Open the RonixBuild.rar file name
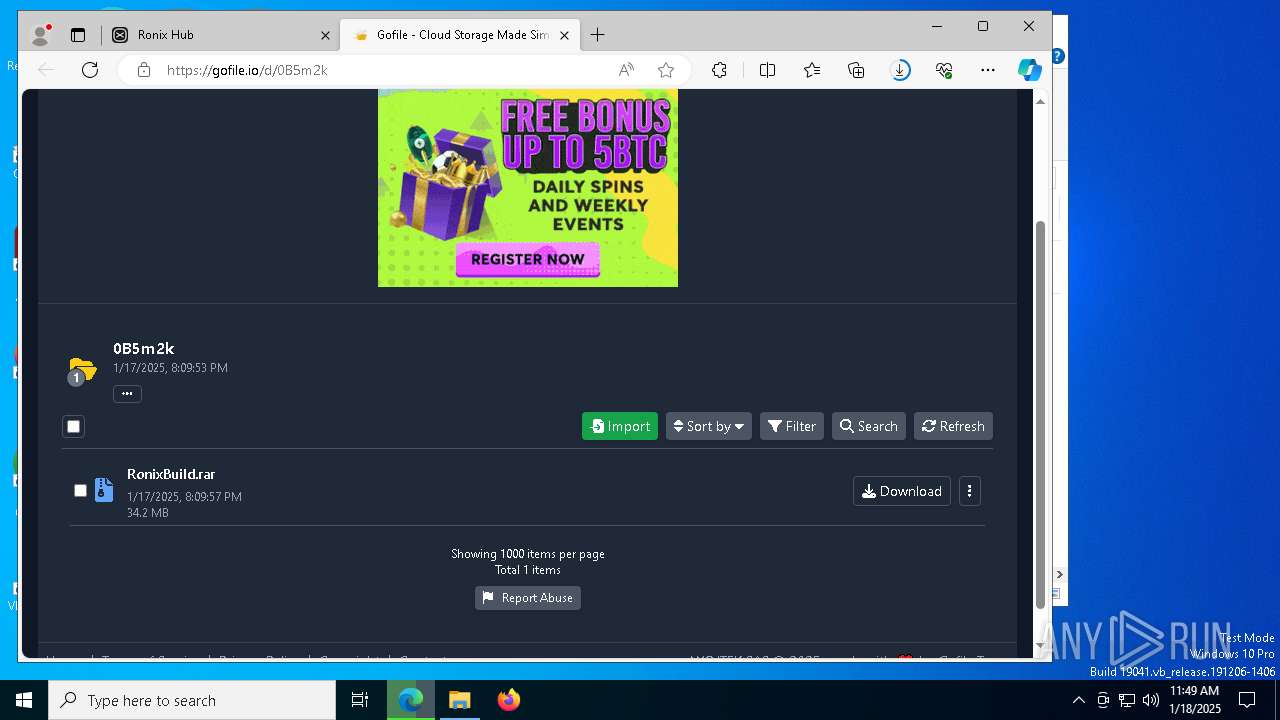 [171, 474]
